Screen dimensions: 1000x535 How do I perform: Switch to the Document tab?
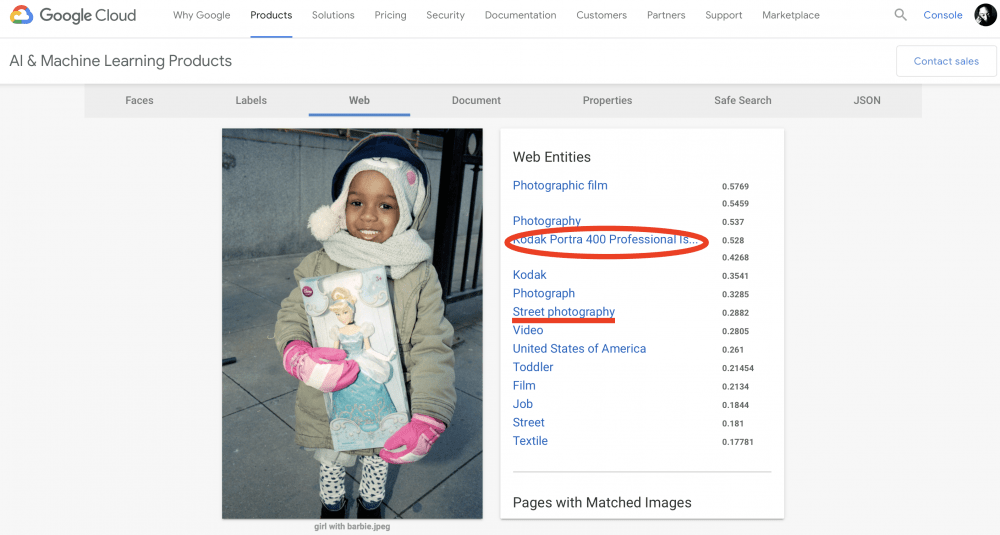476,100
